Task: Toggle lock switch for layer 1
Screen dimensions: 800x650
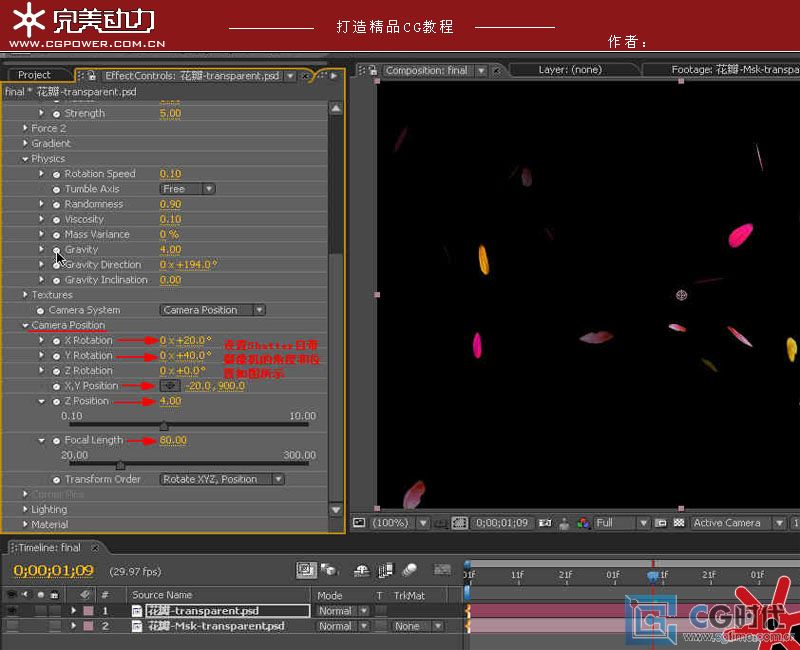Action: pyautogui.click(x=55, y=611)
